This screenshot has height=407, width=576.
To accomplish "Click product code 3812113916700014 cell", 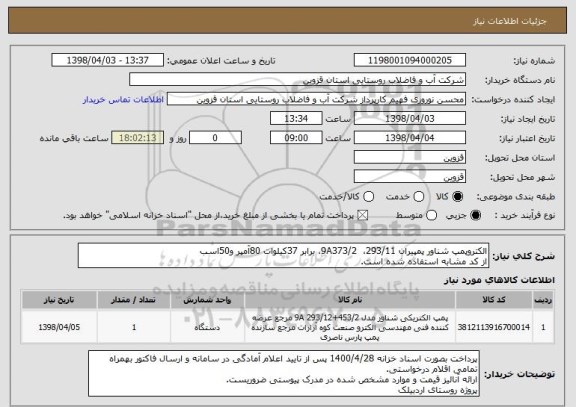I will point(494,327).
